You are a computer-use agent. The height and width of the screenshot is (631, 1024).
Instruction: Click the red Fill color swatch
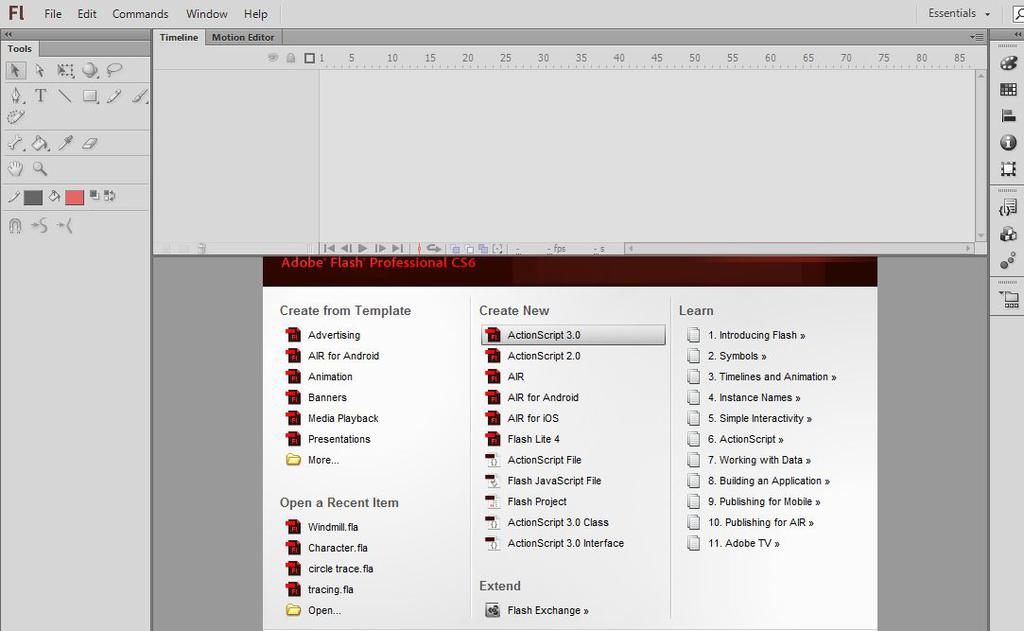(72, 197)
